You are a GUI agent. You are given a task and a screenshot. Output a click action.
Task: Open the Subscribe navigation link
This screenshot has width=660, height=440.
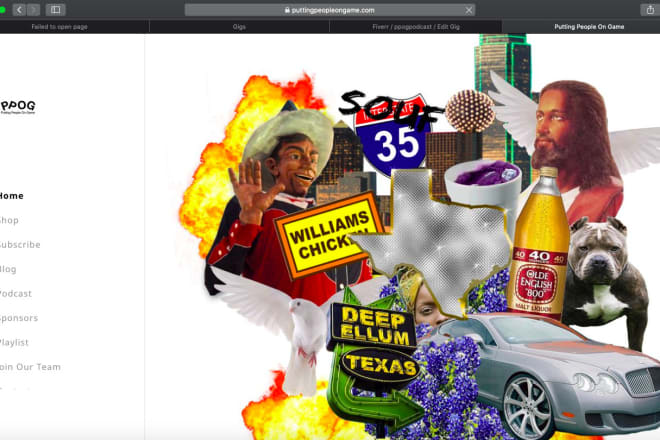tap(20, 245)
